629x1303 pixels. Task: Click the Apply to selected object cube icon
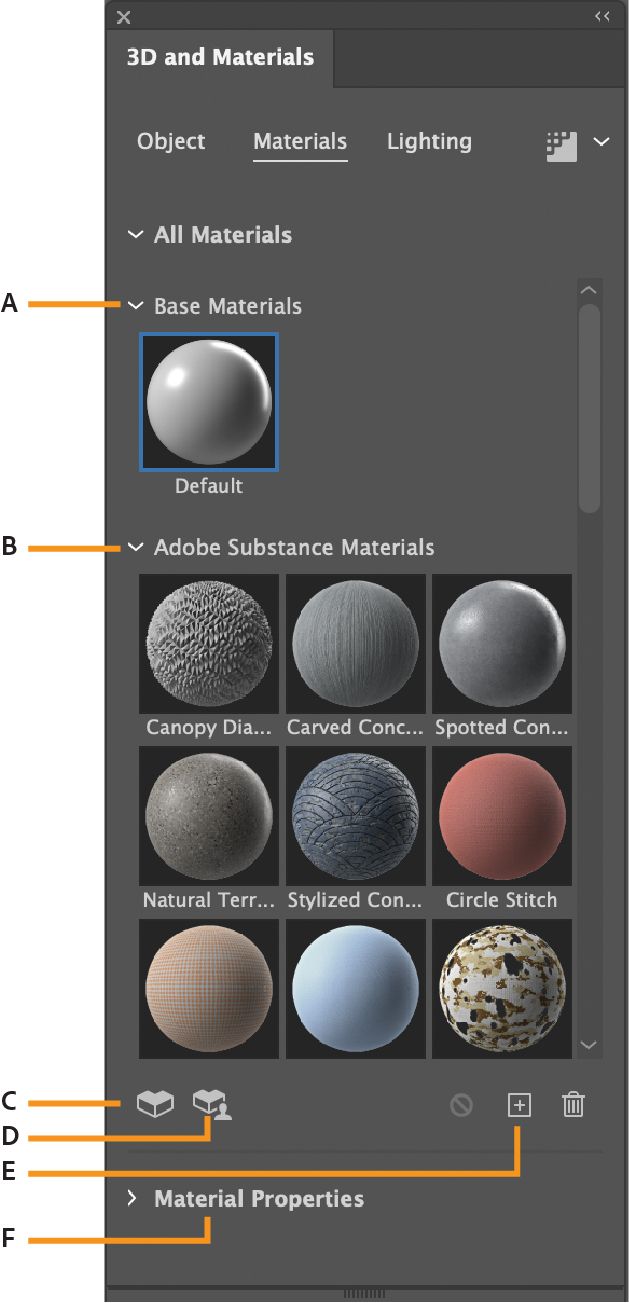coord(155,1103)
